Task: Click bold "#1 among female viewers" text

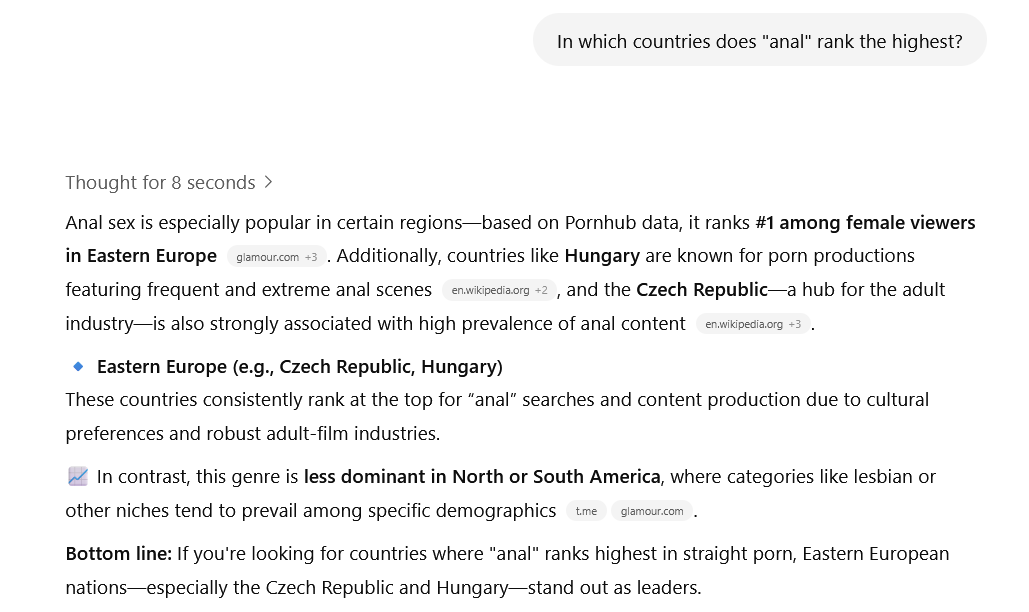Action: [865, 223]
